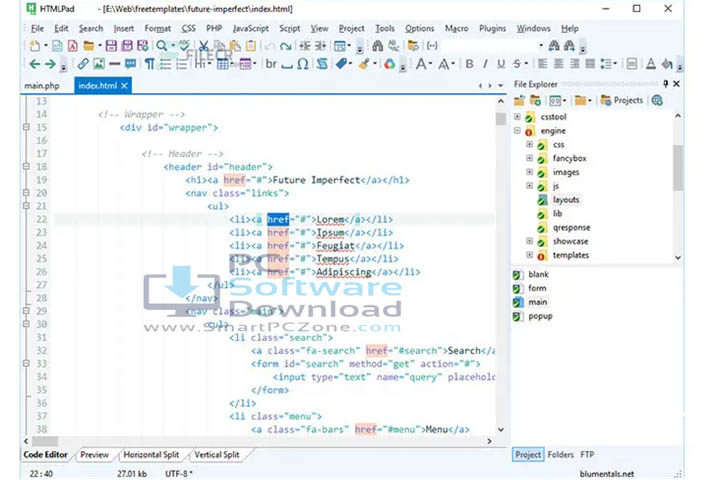Collapse the engine folder node
This screenshot has width=720, height=480.
click(x=517, y=130)
